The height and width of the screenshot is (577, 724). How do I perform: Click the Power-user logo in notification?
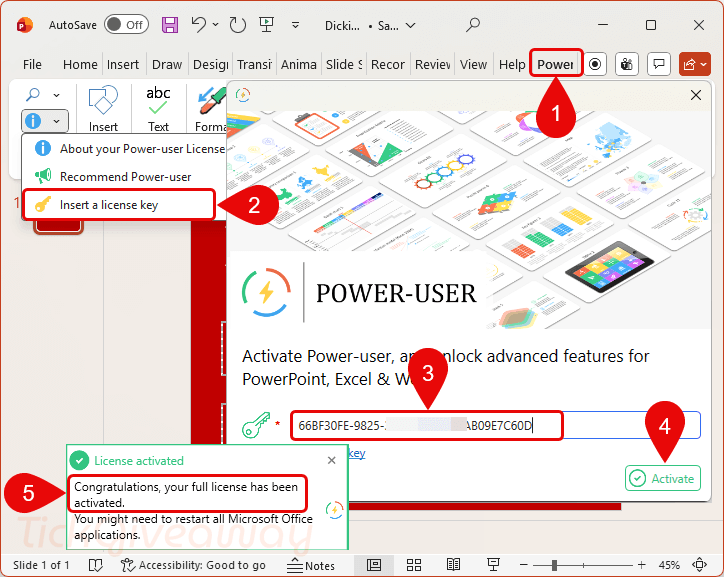[x=334, y=510]
